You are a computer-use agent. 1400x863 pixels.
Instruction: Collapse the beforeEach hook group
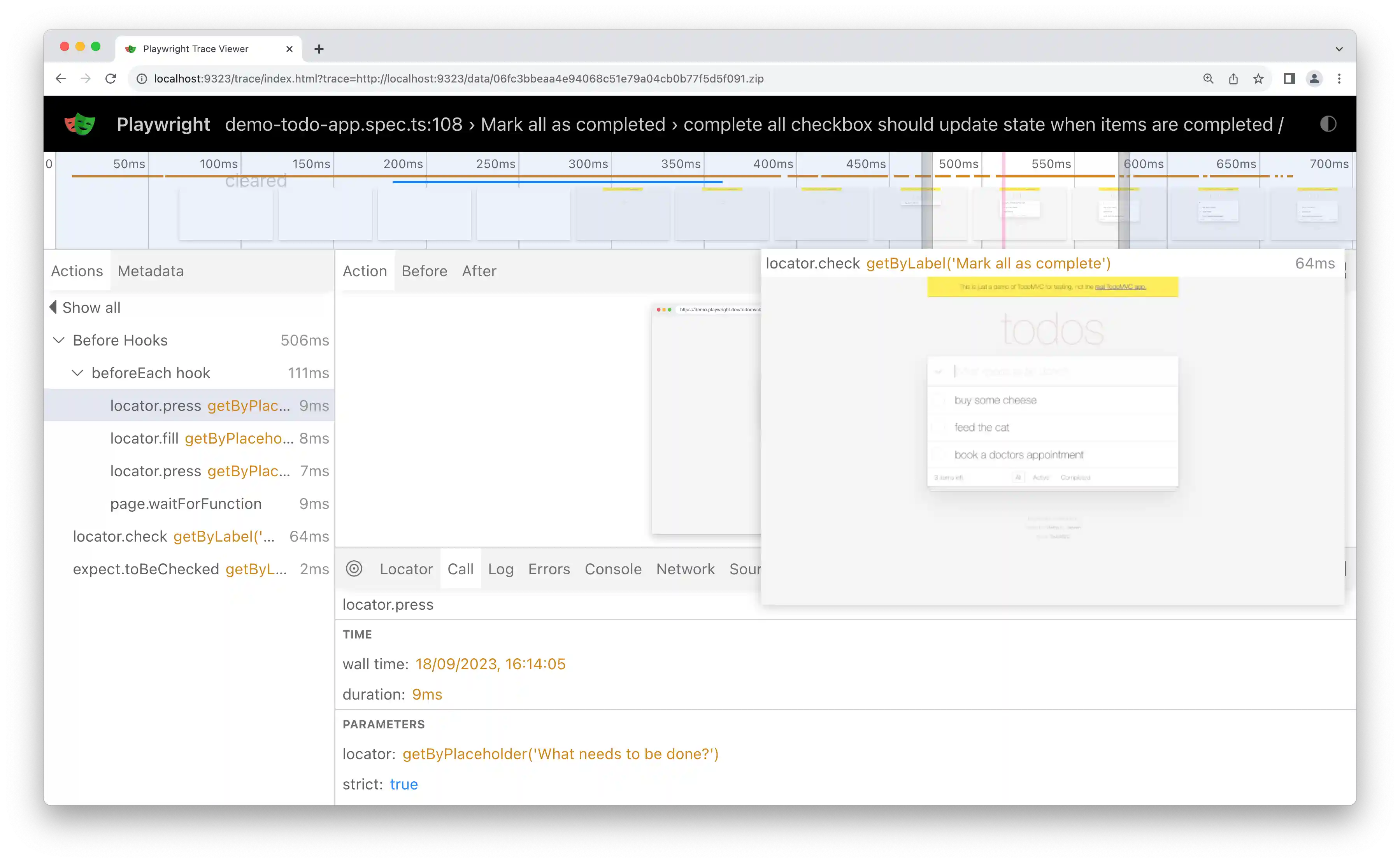(x=78, y=373)
